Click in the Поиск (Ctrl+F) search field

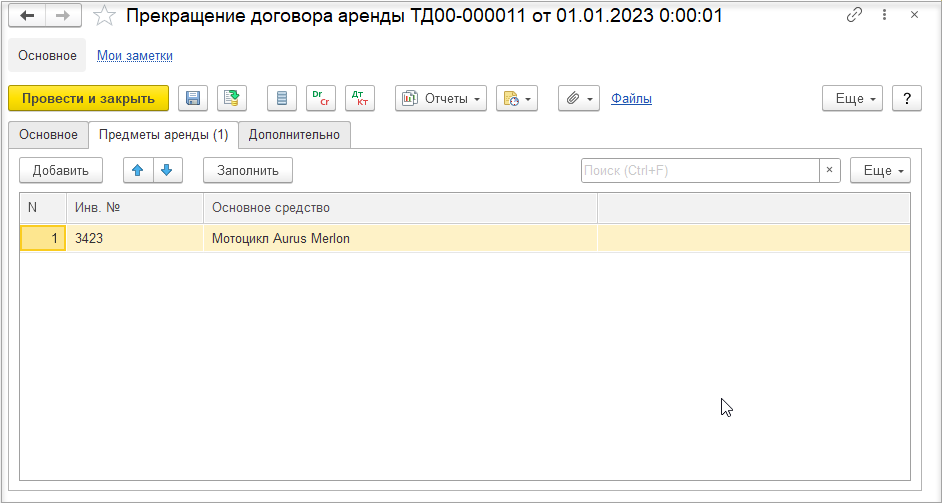[x=700, y=170]
